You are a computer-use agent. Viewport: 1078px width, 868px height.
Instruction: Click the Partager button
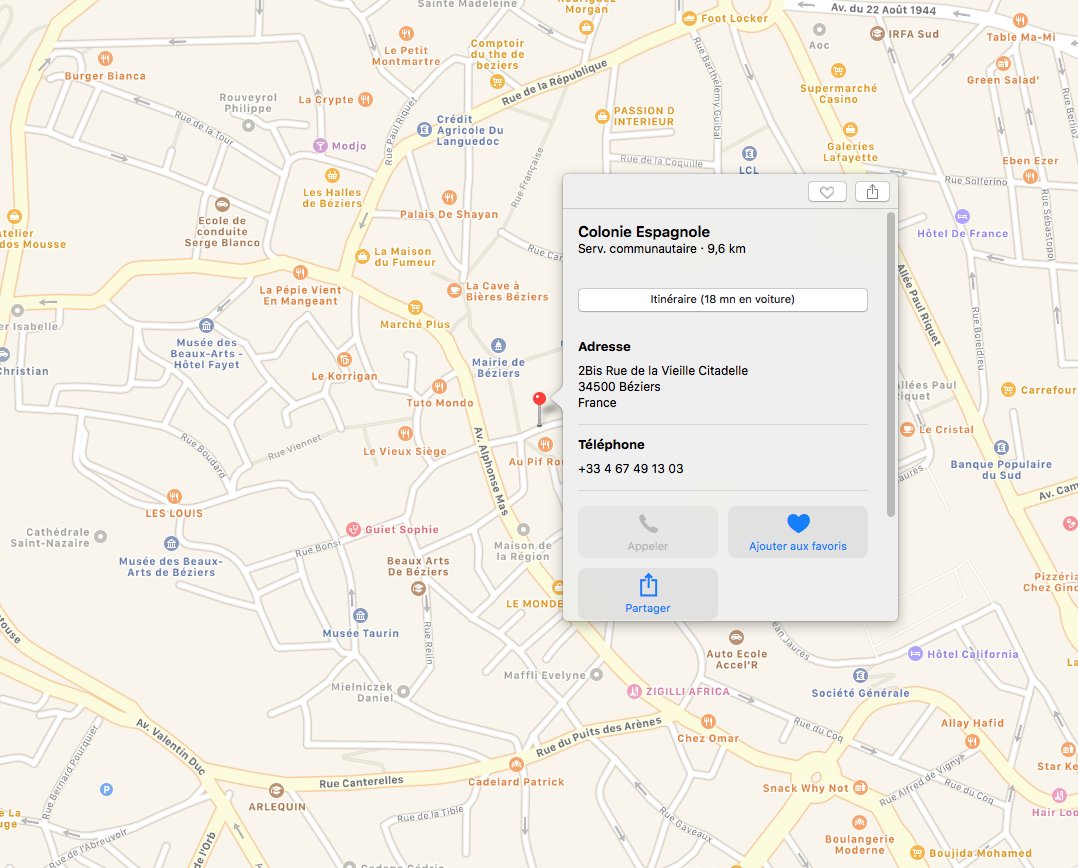(648, 594)
